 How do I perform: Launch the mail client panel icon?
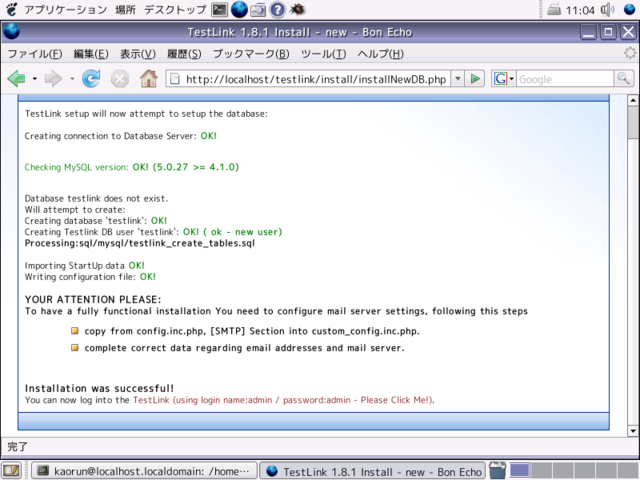point(258,9)
